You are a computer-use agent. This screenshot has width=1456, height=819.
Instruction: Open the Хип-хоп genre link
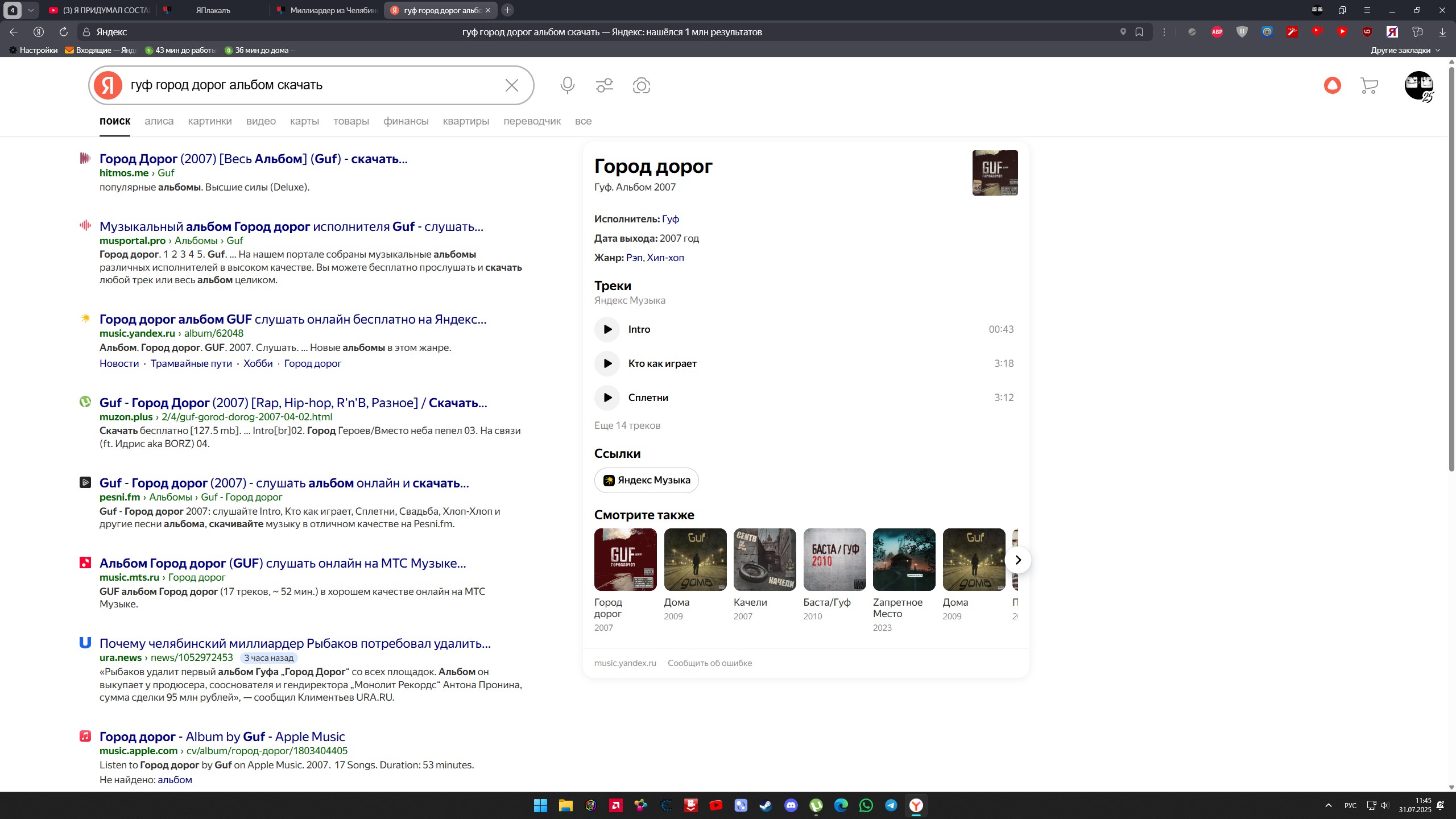[x=665, y=258]
